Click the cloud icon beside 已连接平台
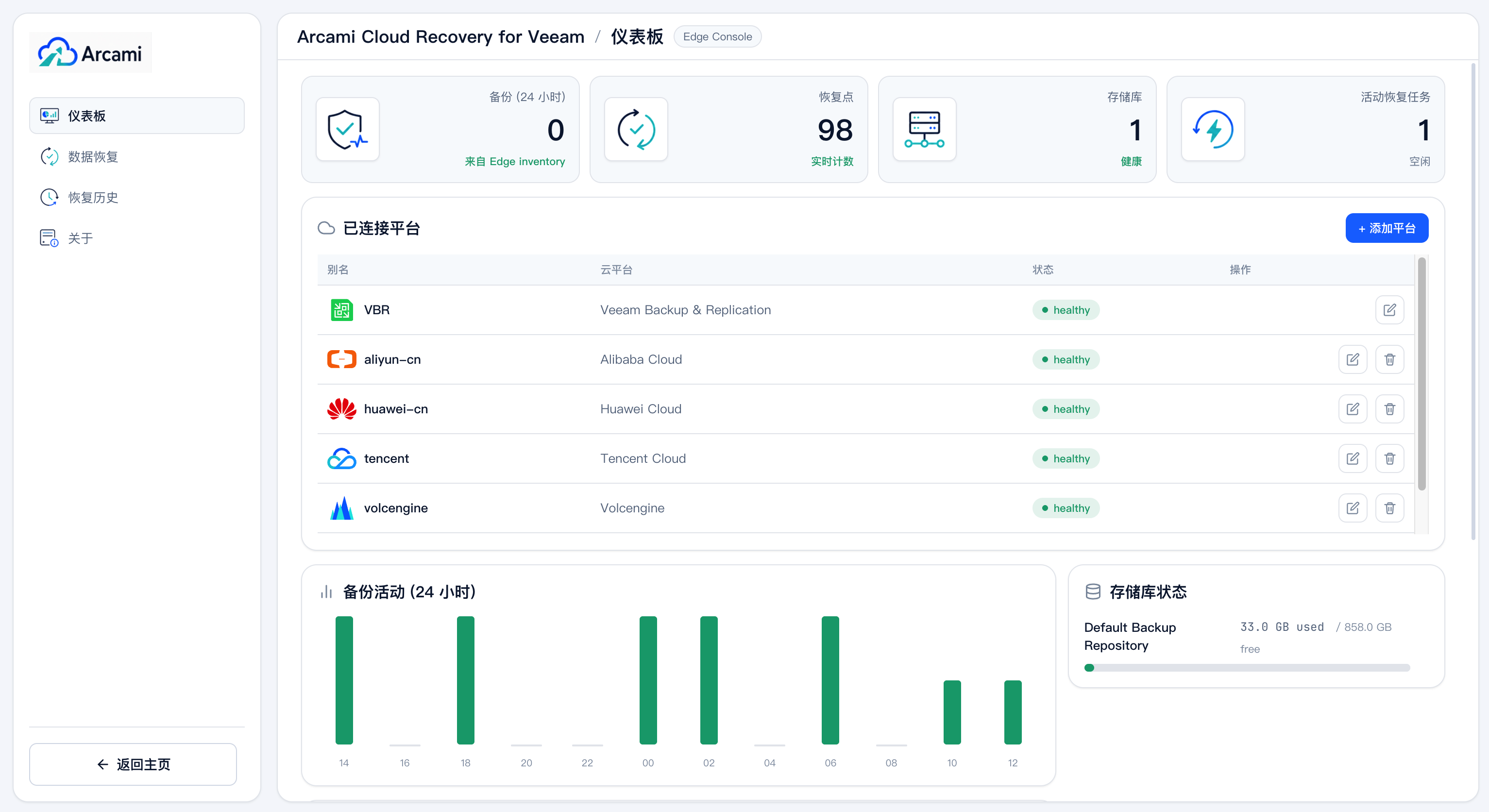The height and width of the screenshot is (812, 1489). 326,228
